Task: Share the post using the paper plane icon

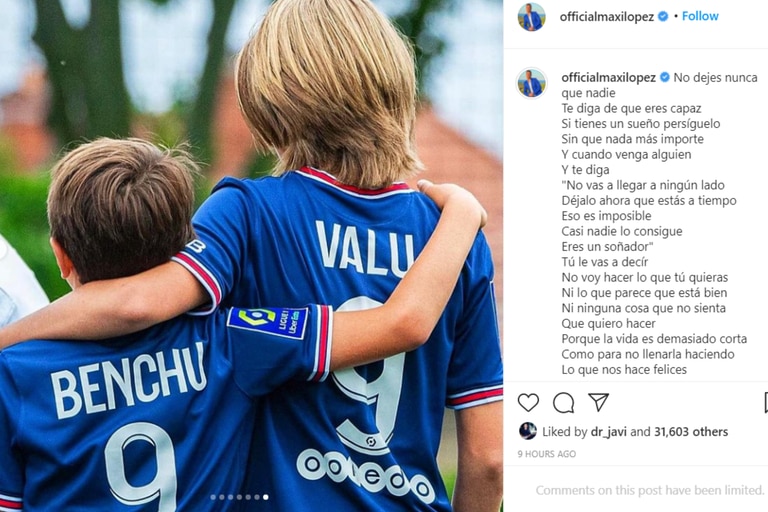Action: point(599,402)
